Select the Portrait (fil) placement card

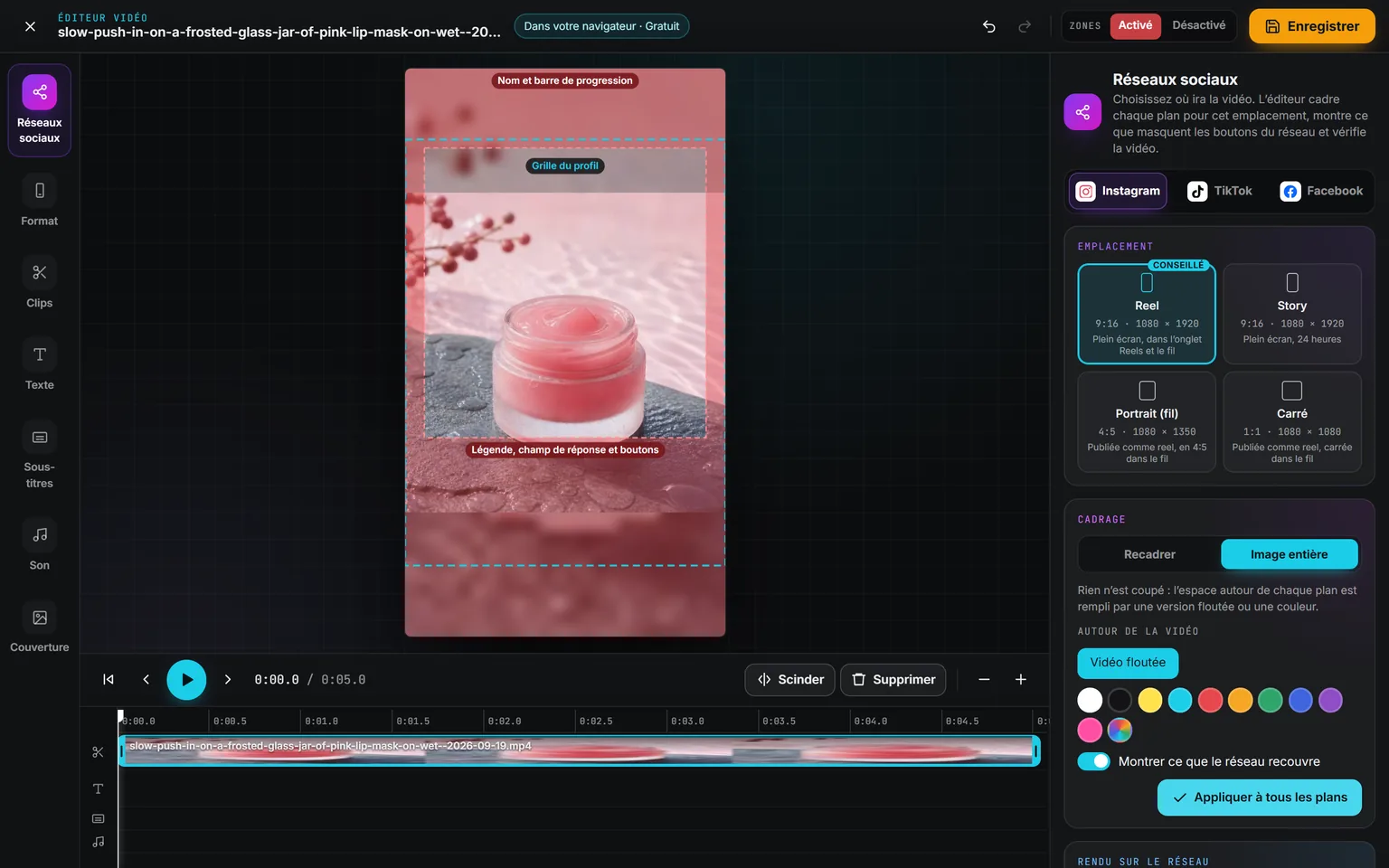pyautogui.click(x=1147, y=422)
